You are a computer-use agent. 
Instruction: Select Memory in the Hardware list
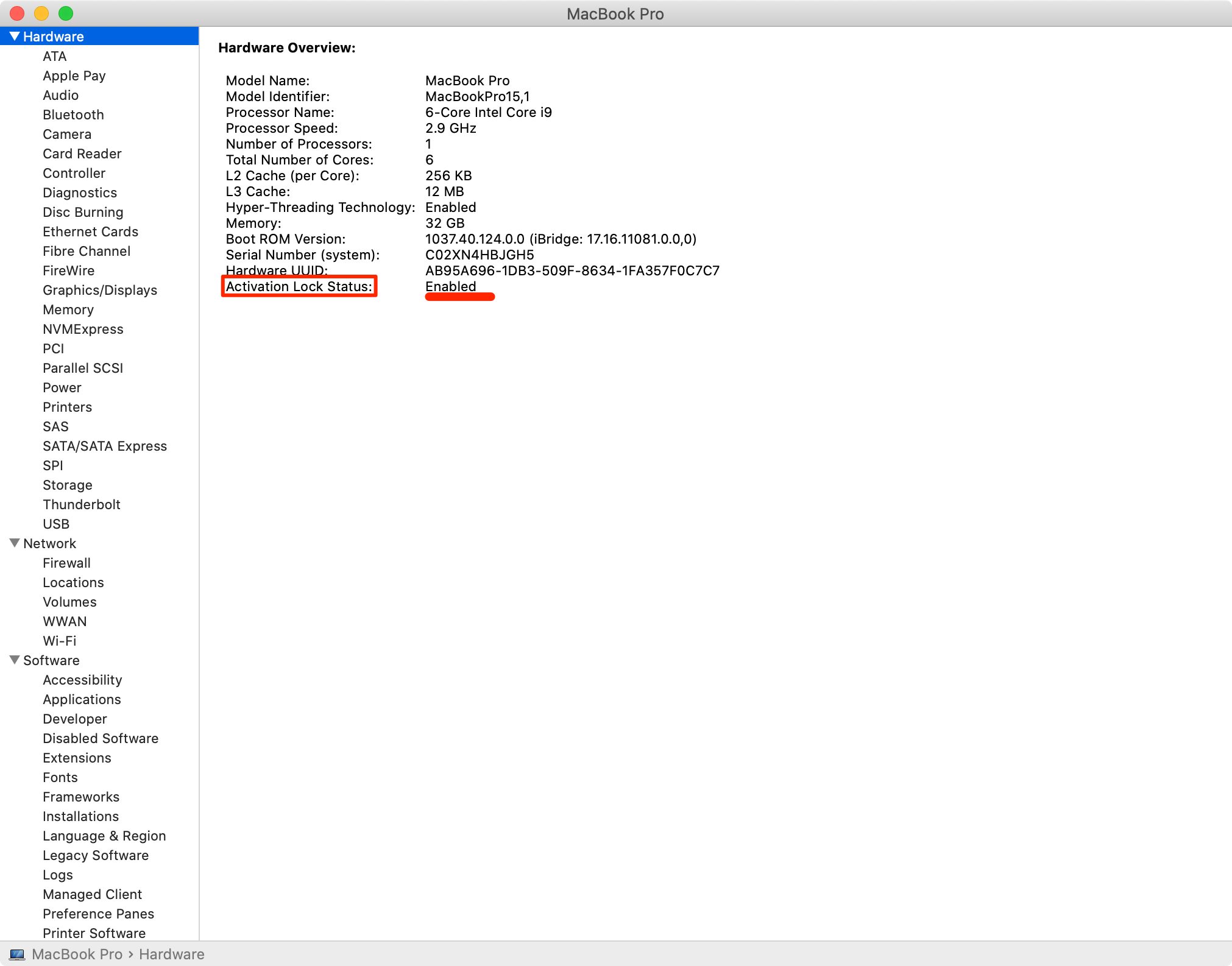pyautogui.click(x=68, y=309)
